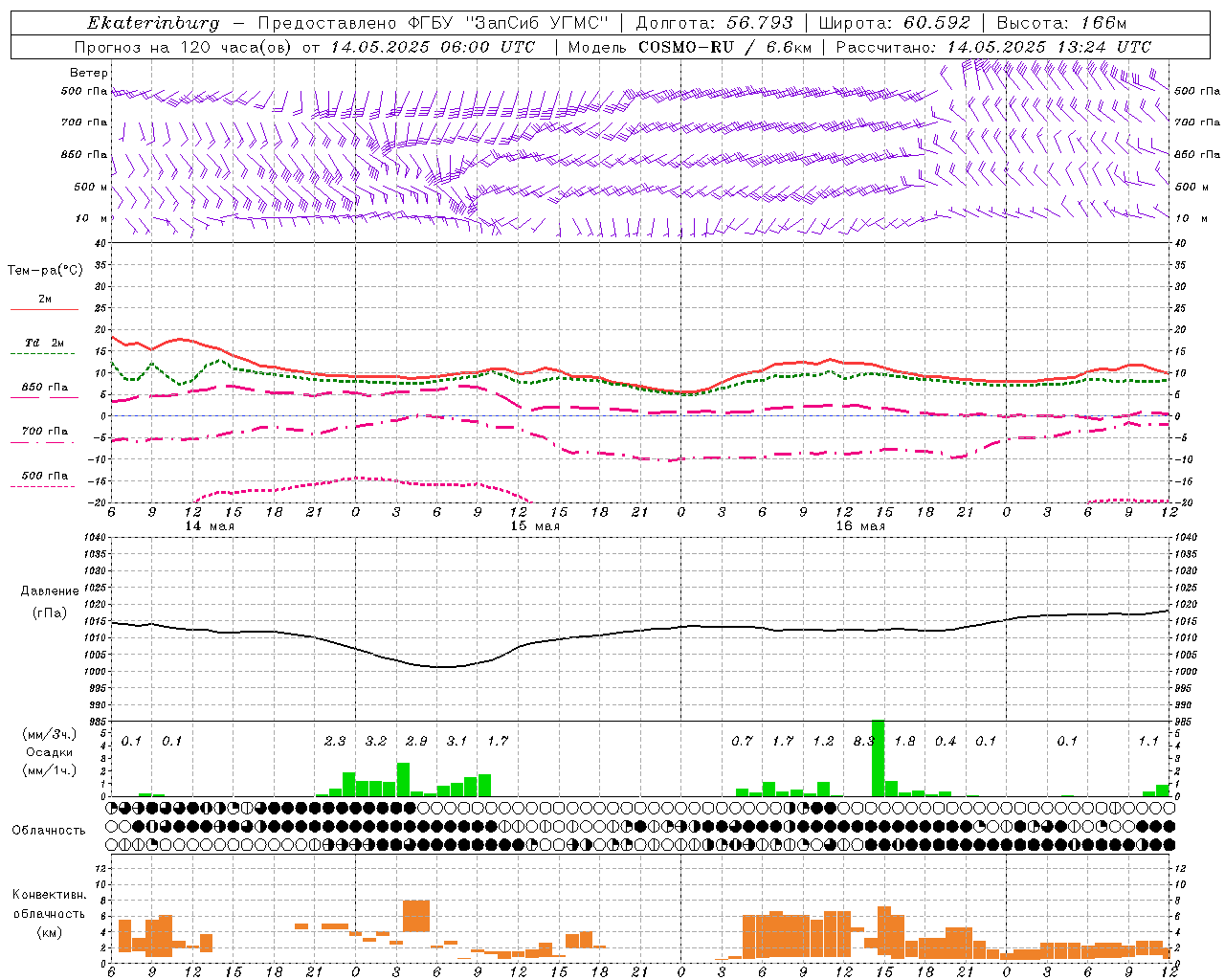The height and width of the screenshot is (980, 1225).
Task: Click the 'Ветер' wind panel label
Action: pos(89,73)
